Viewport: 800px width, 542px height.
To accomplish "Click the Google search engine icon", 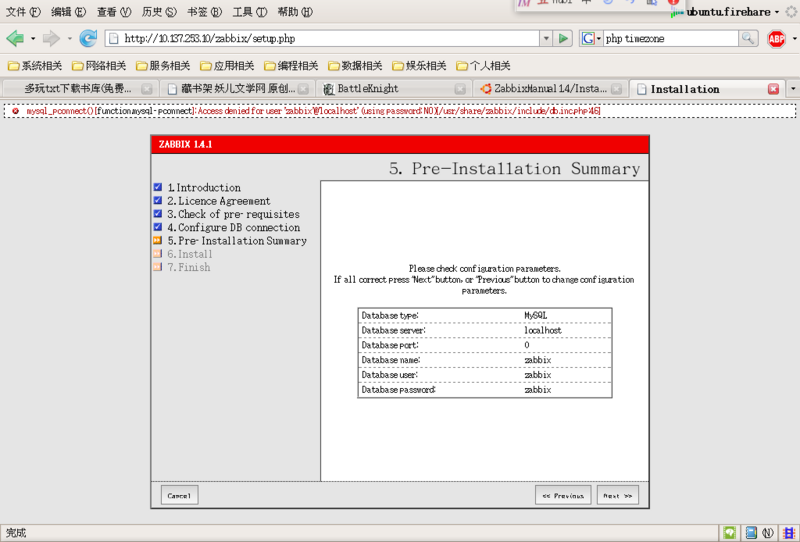I will (x=588, y=38).
